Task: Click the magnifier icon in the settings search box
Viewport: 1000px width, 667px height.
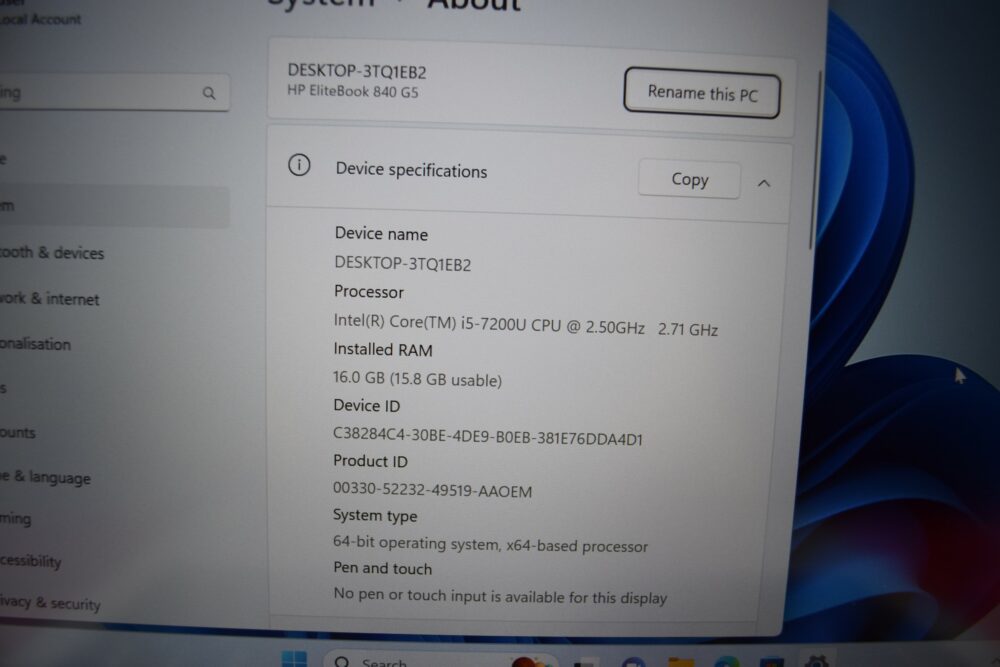Action: [209, 93]
